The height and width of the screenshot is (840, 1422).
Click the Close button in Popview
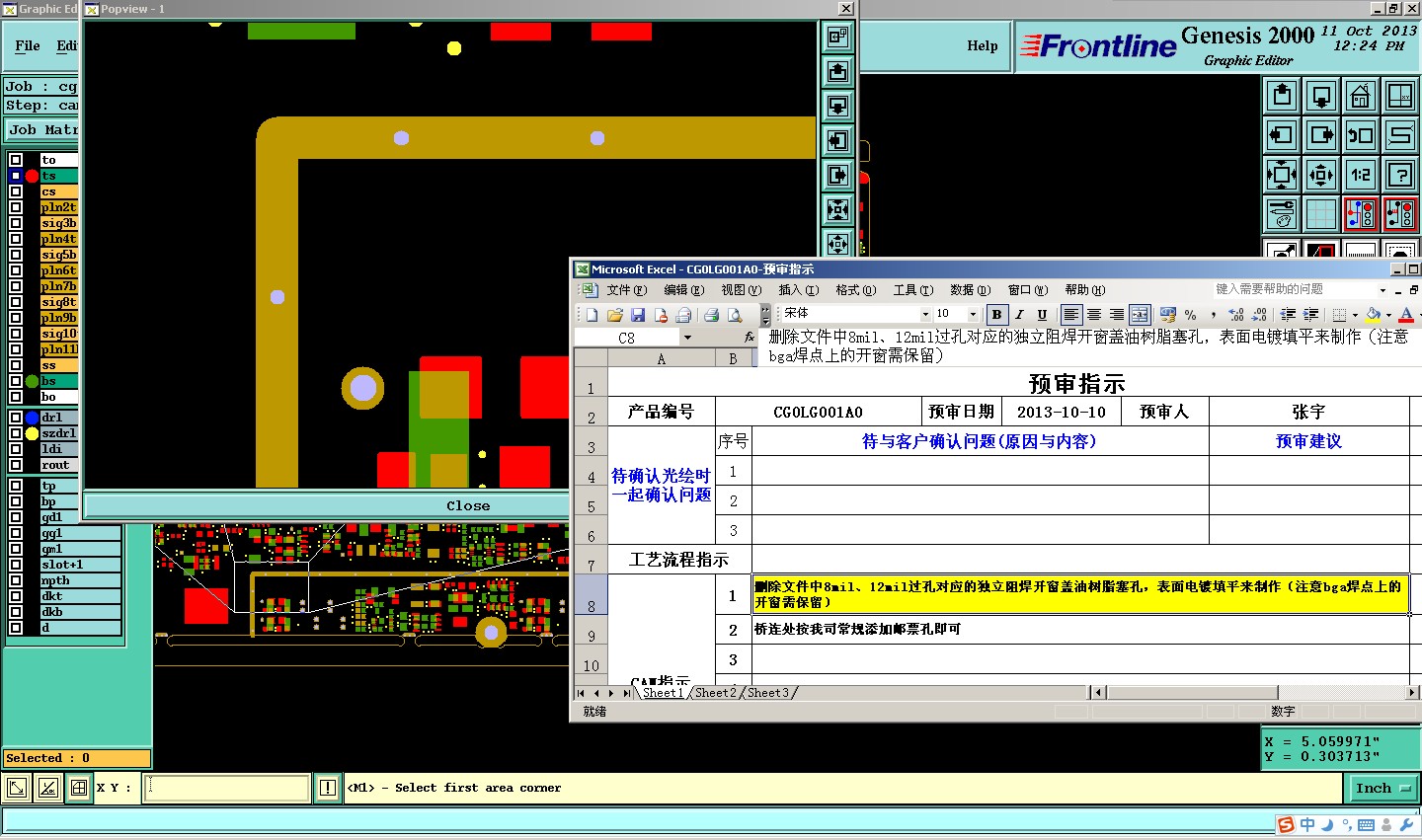click(x=467, y=505)
